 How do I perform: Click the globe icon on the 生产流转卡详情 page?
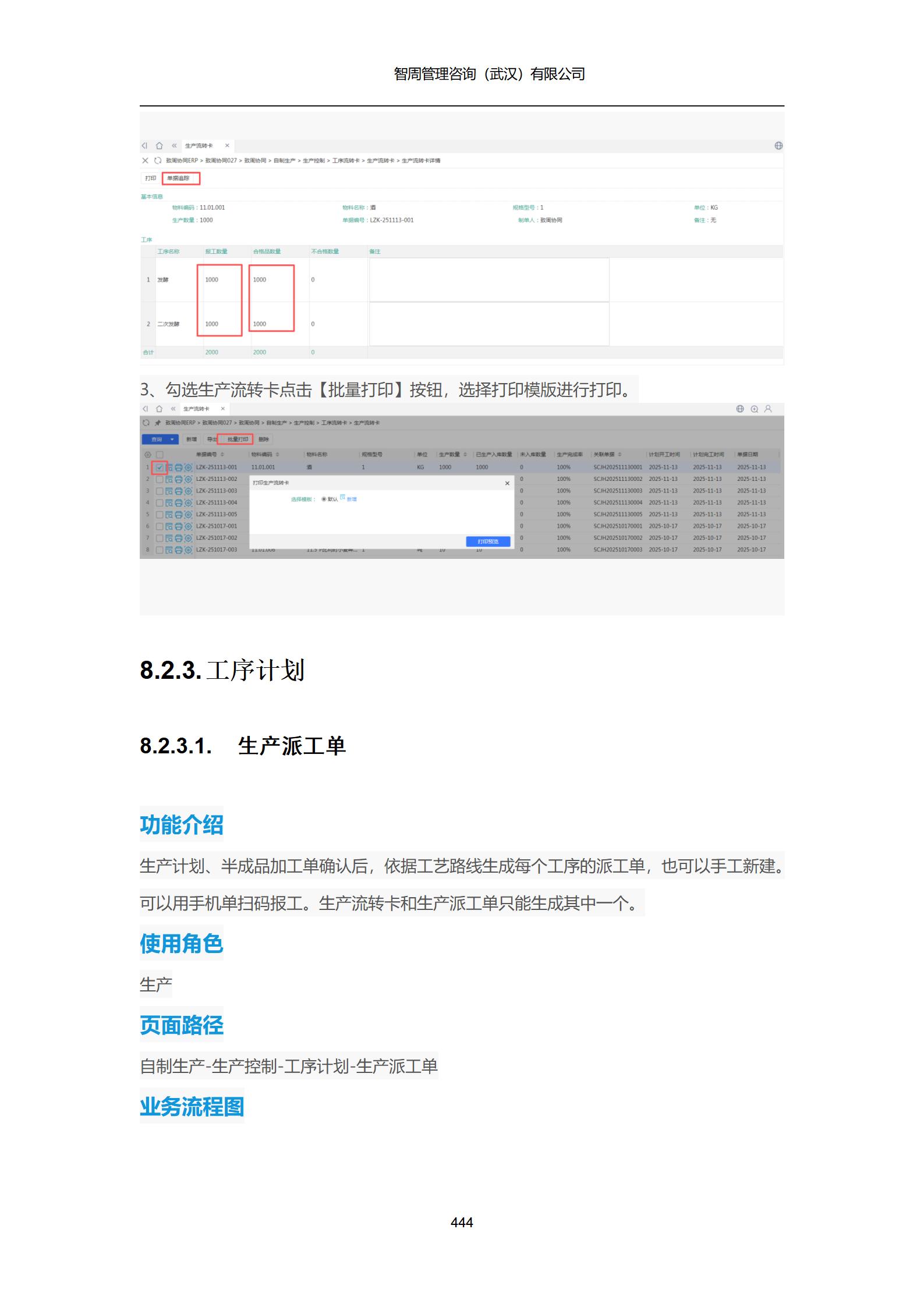point(778,146)
